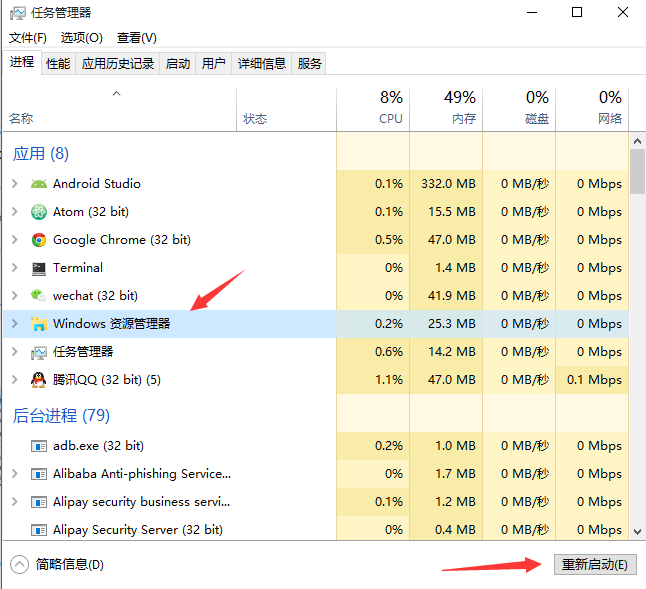Expand the Terminal process group
Screen dimensions: 646x589
point(15,268)
